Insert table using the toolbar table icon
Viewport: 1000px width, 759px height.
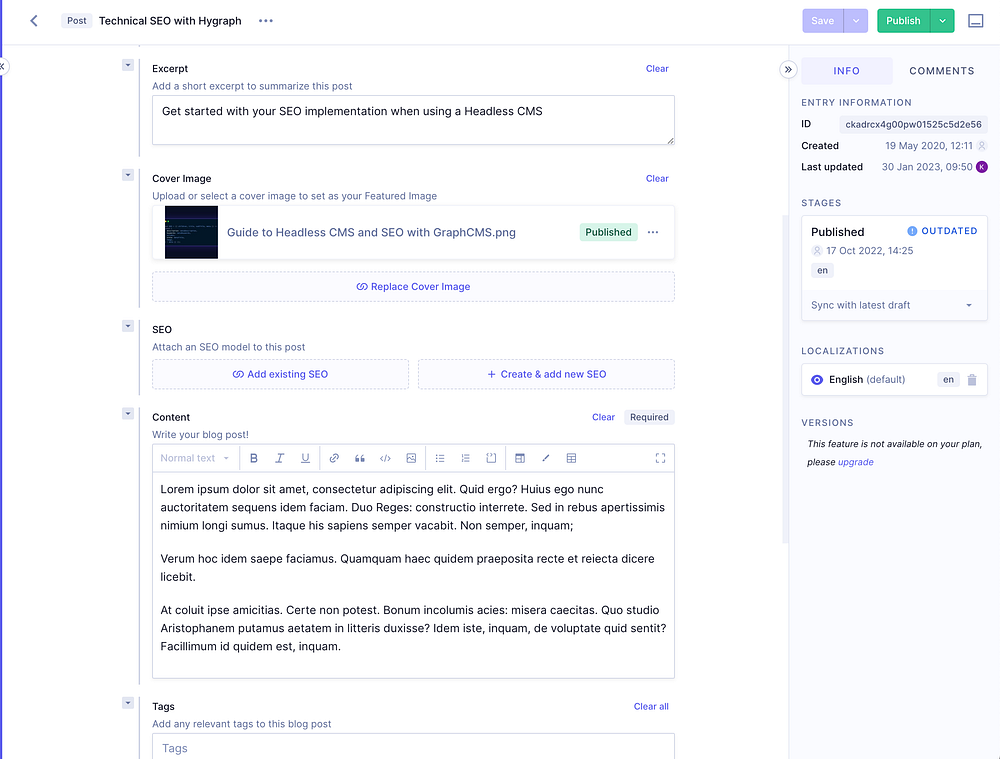click(571, 458)
